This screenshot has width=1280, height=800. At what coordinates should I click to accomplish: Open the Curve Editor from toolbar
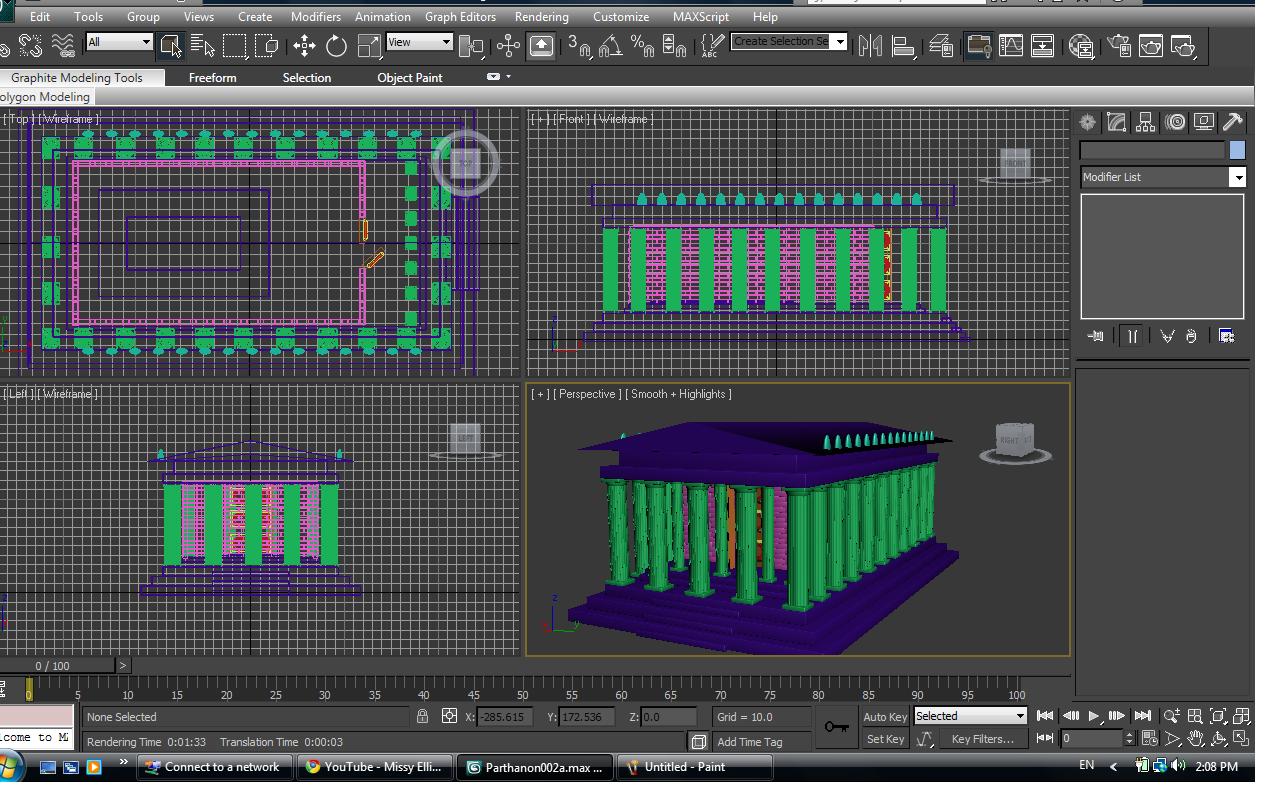[1011, 46]
